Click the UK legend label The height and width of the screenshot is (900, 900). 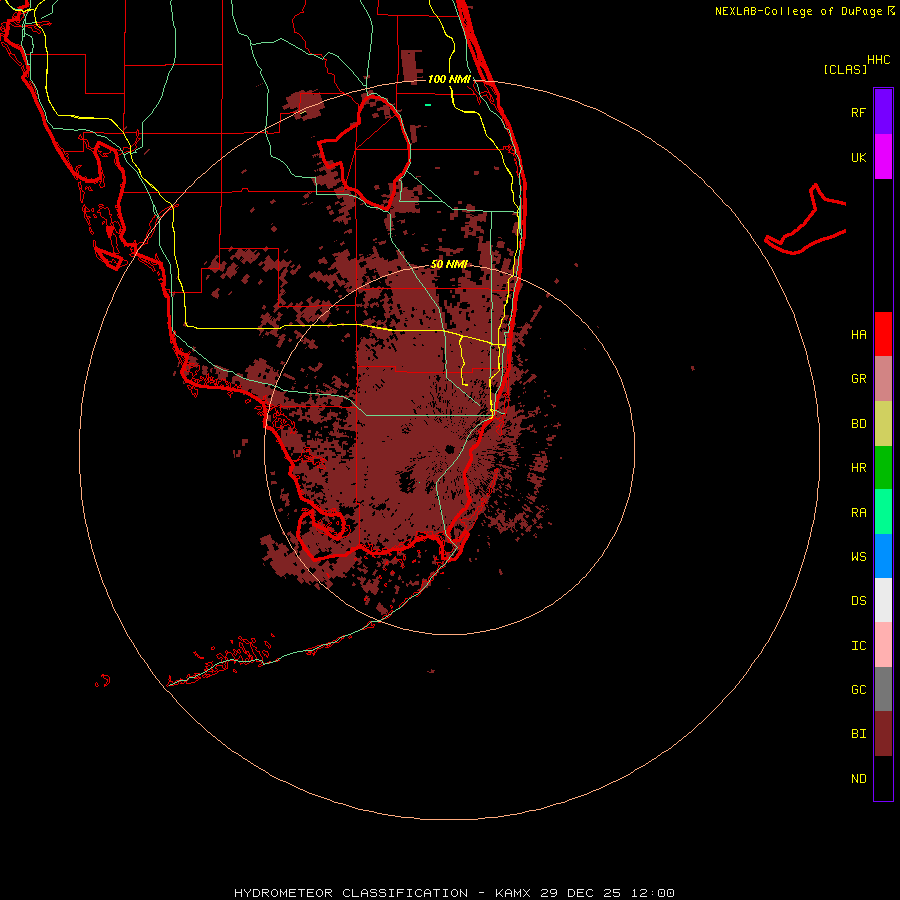click(x=858, y=158)
